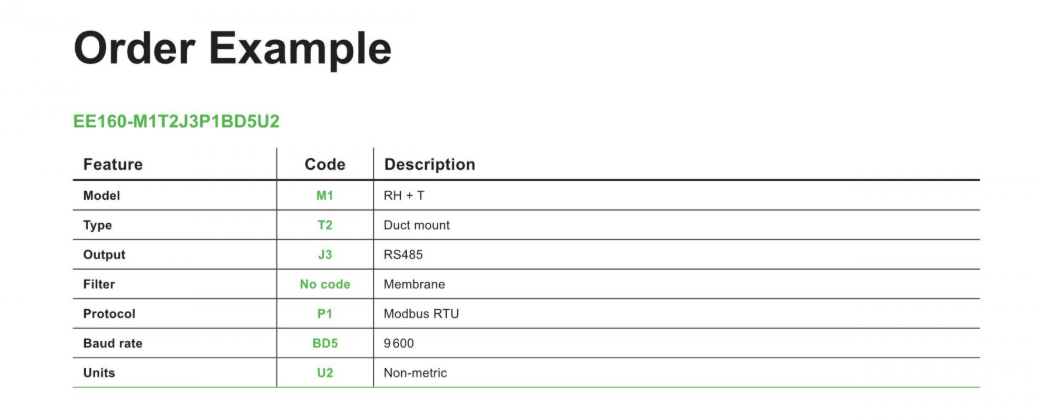This screenshot has width=1050, height=420.
Task: Select the BD5 baud rate code
Action: pyautogui.click(x=325, y=343)
